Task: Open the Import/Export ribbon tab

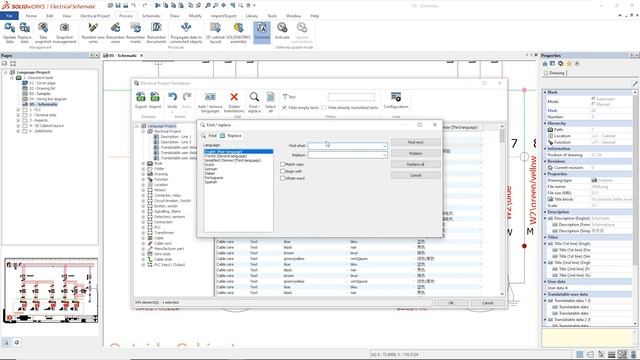Action: [x=224, y=16]
